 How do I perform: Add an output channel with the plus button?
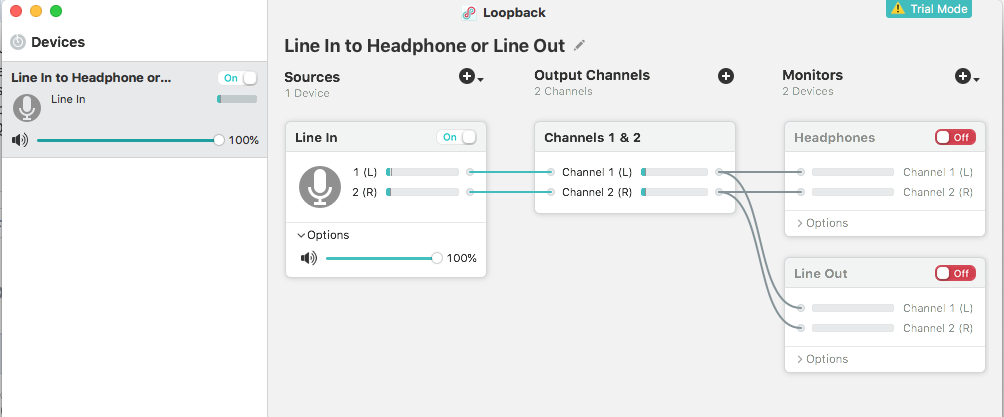pyautogui.click(x=725, y=76)
